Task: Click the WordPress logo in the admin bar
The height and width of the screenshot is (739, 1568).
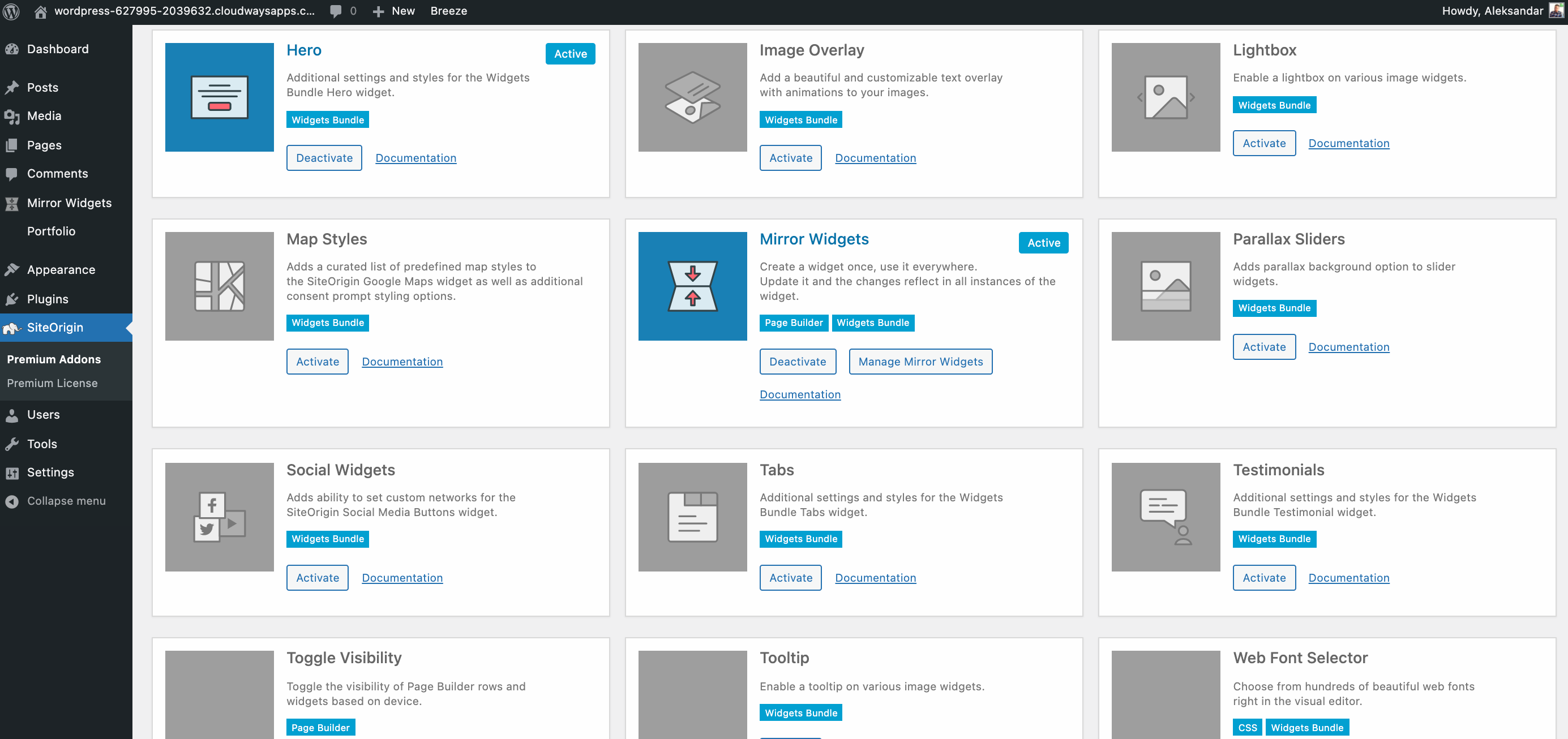Action: pos(11,10)
